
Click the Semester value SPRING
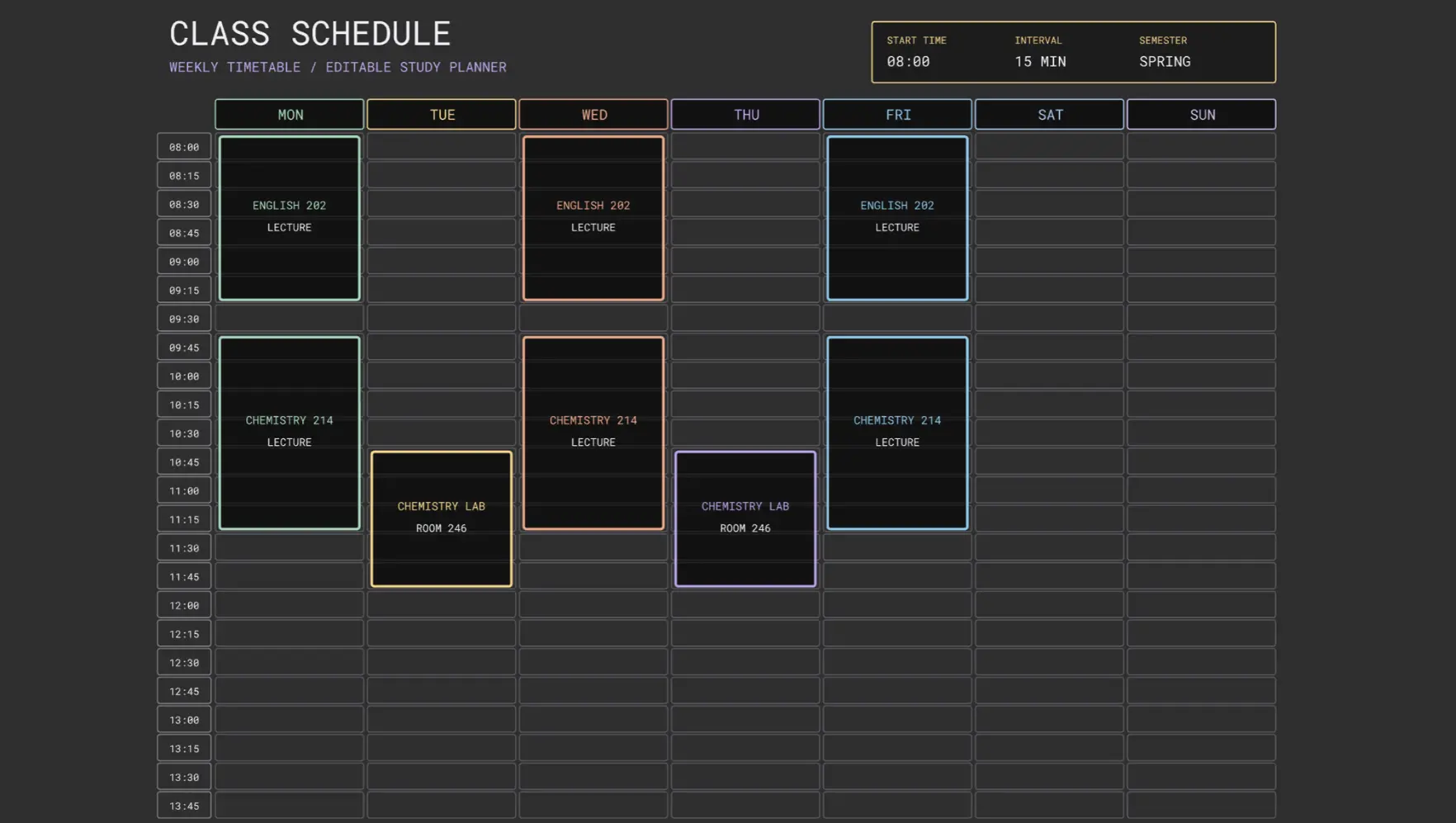click(1165, 61)
